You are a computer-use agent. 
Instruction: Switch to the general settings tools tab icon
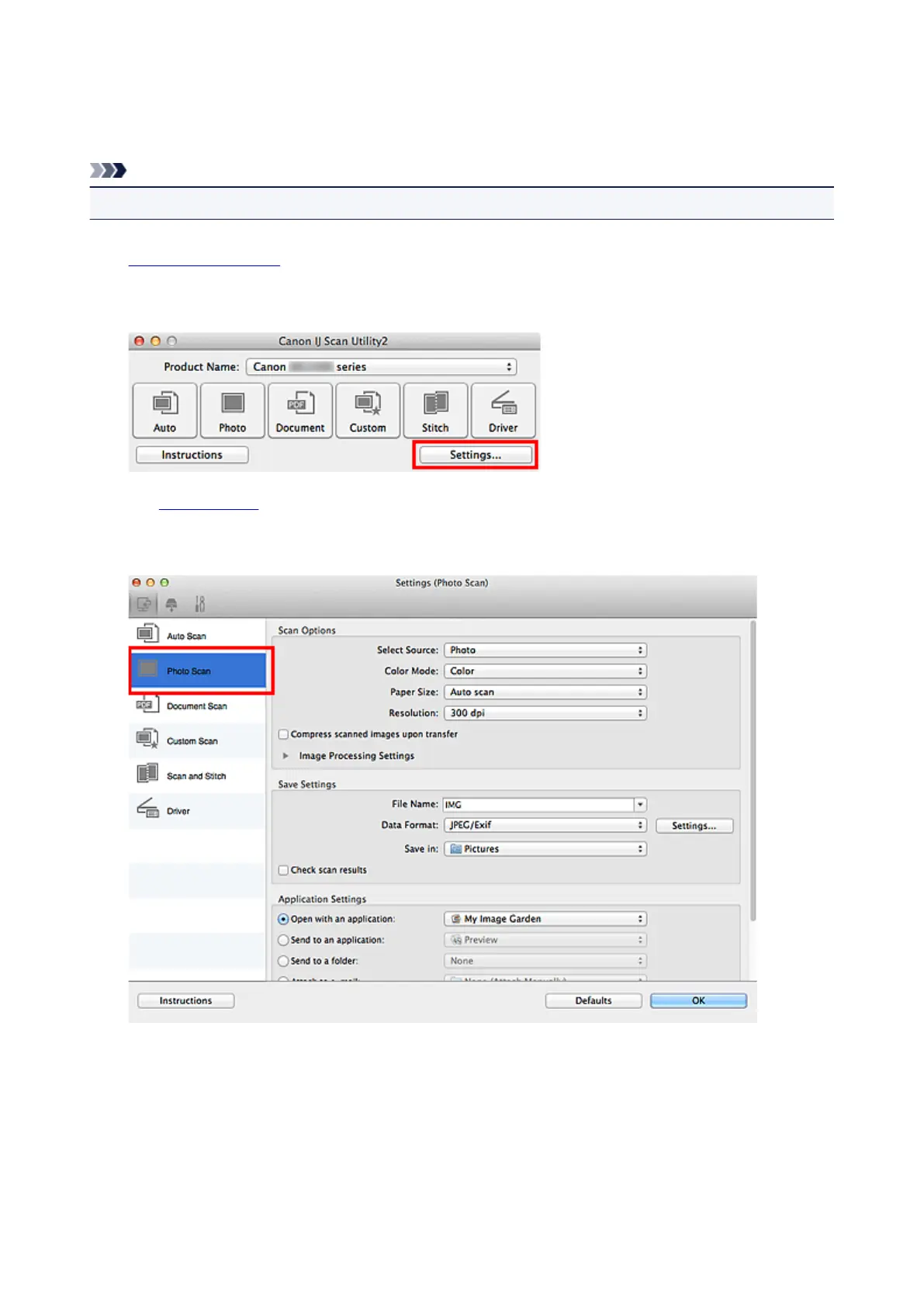199,604
